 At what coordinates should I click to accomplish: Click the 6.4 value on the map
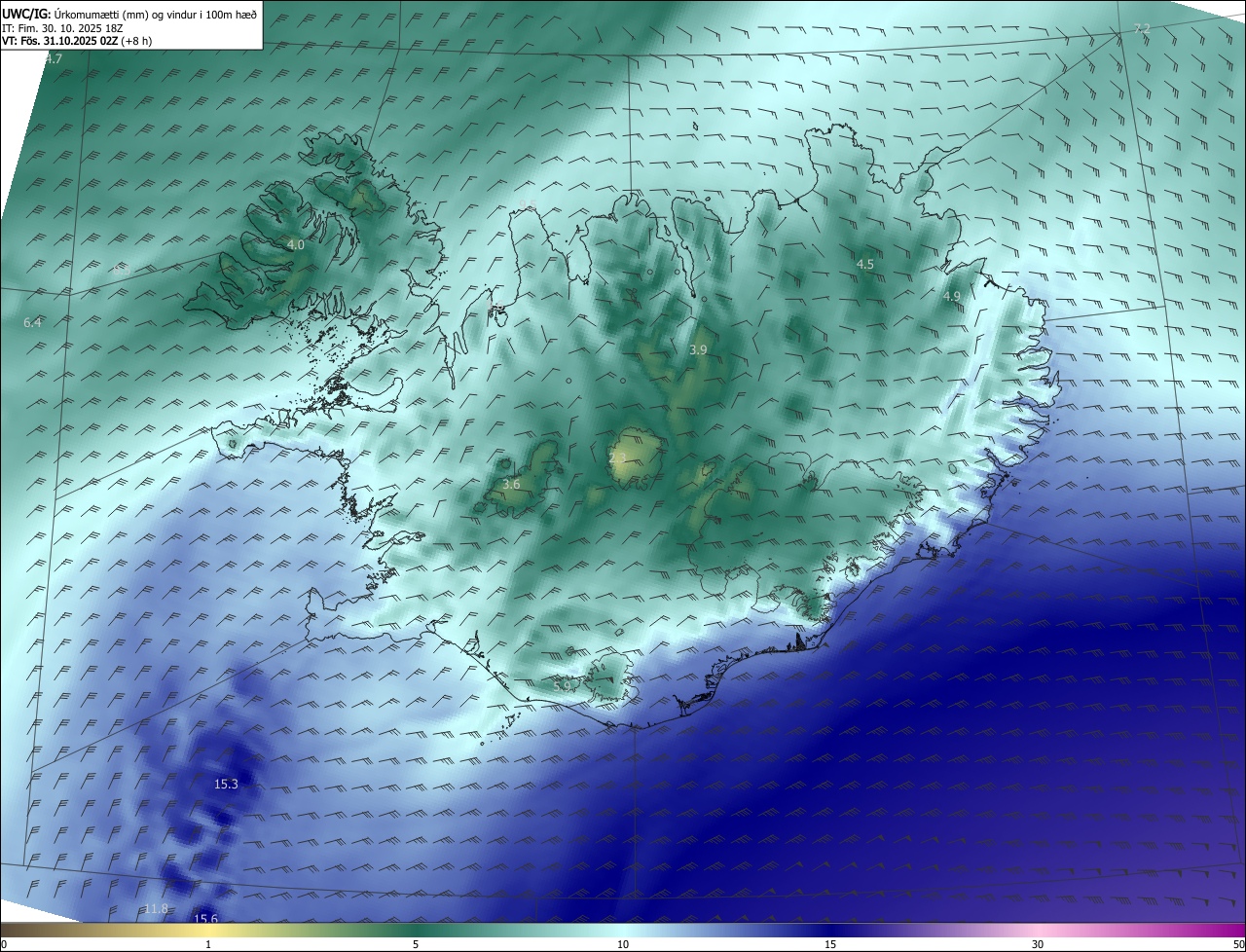[32, 322]
